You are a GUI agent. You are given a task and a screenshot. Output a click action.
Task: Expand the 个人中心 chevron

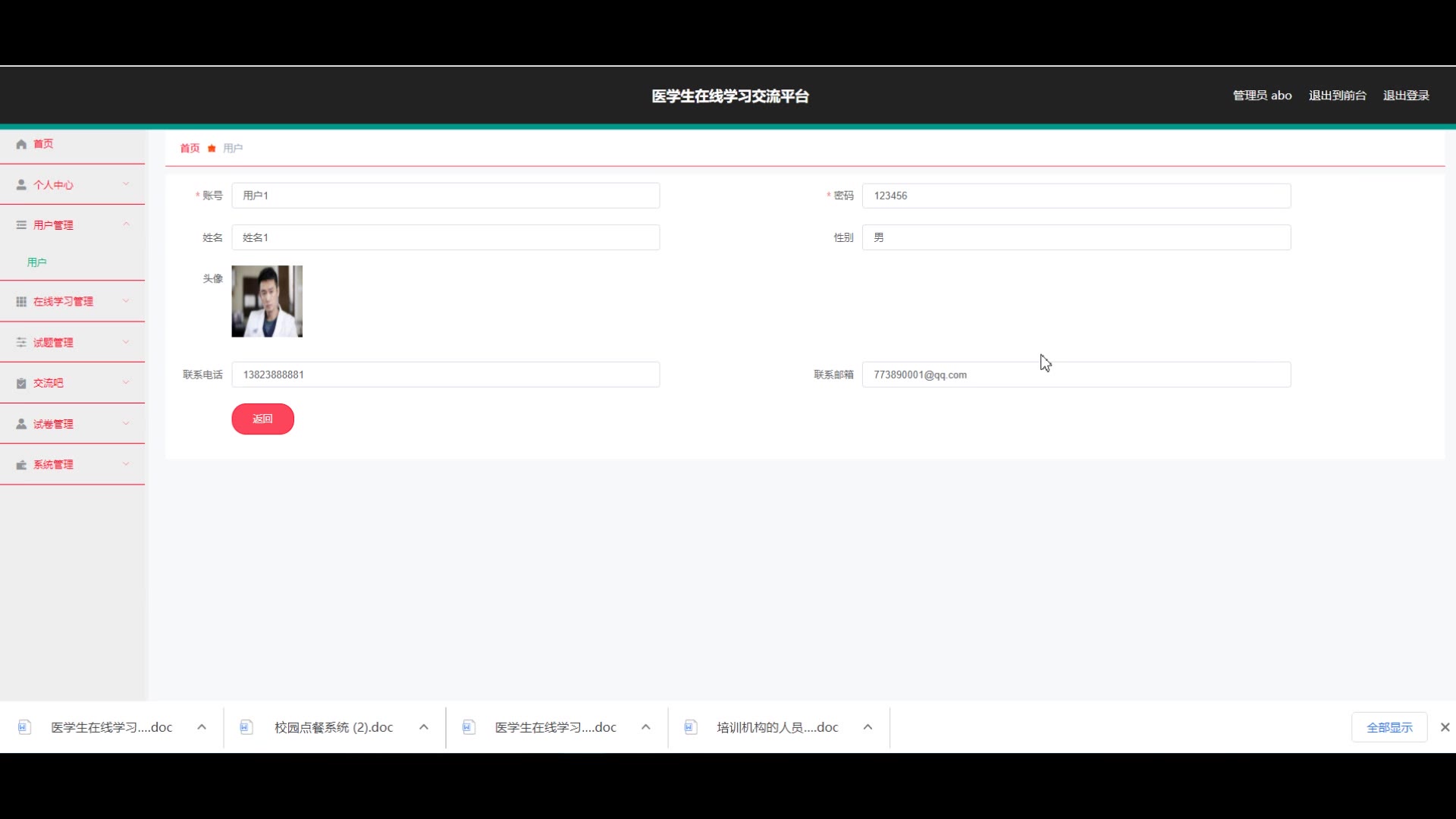tap(126, 184)
